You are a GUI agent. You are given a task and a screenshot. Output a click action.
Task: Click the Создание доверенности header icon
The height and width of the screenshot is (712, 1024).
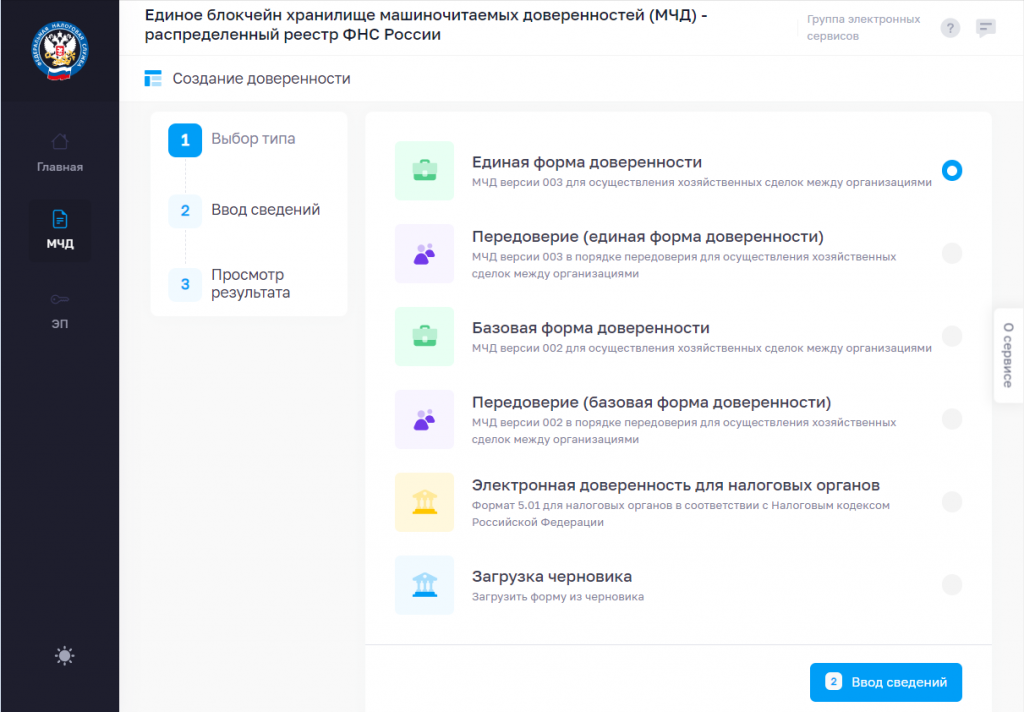tap(152, 78)
